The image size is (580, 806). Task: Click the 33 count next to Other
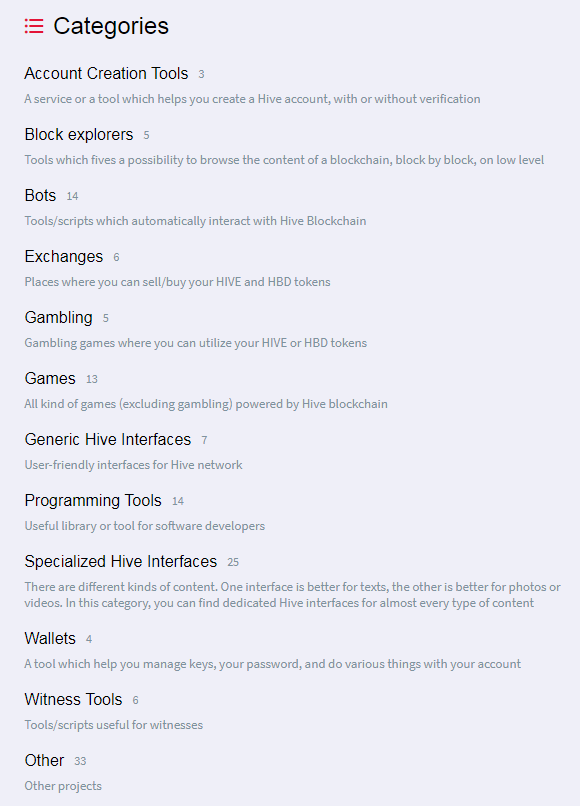[x=80, y=761]
